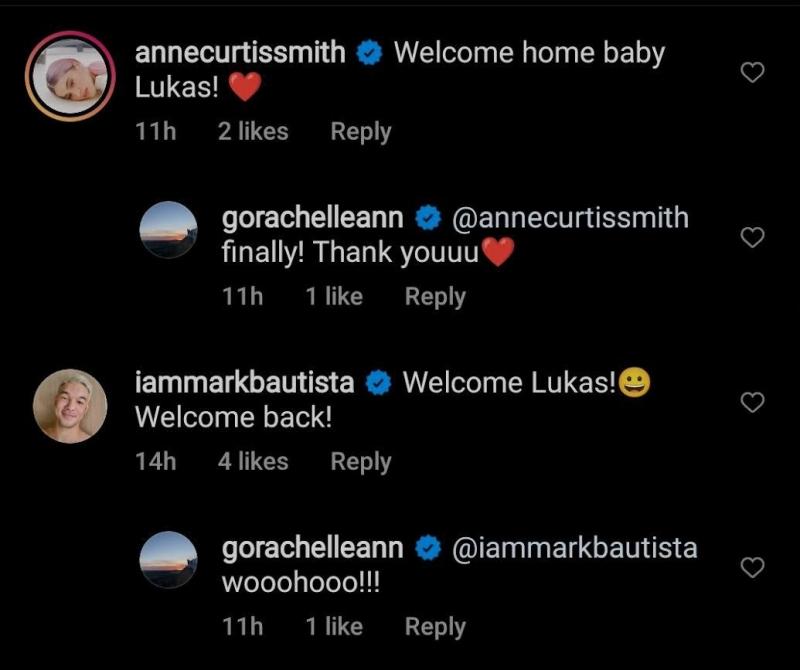
Task: Reply to iammarkbautista's comment
Action: (x=361, y=462)
